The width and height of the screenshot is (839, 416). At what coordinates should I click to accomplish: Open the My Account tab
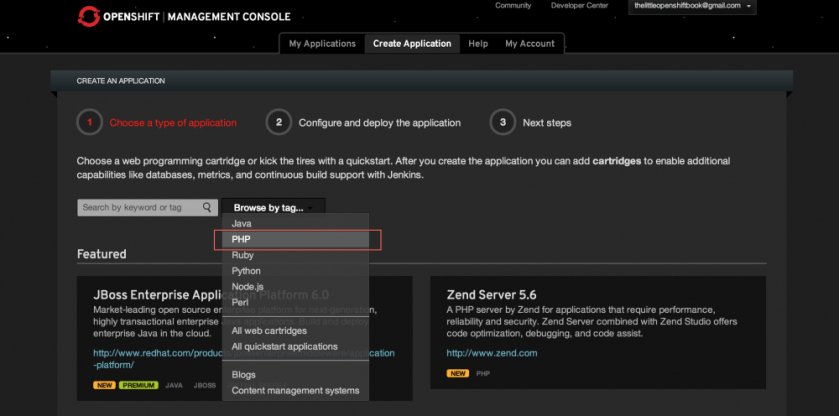[x=529, y=44]
